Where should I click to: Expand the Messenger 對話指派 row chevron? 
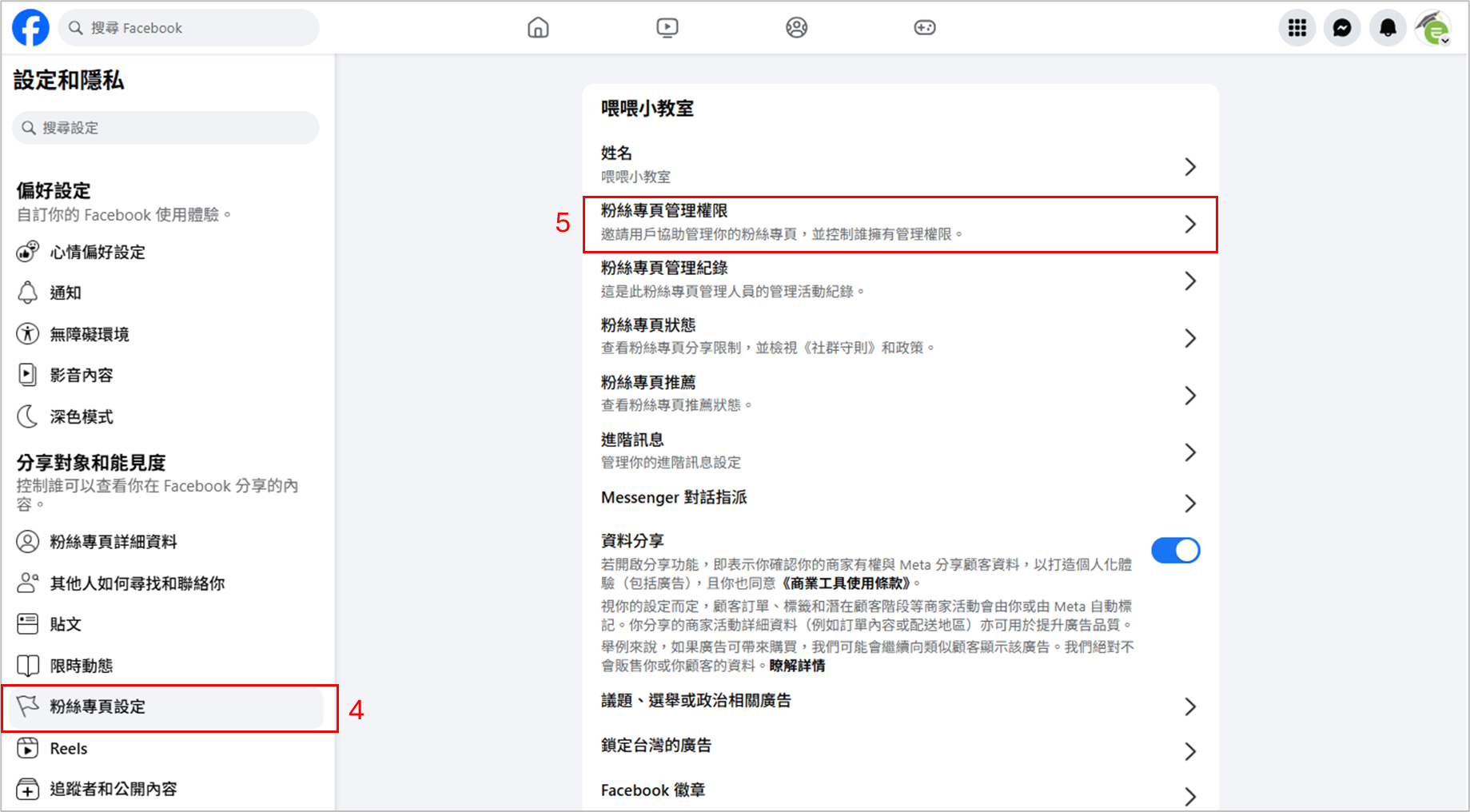[x=1190, y=503]
